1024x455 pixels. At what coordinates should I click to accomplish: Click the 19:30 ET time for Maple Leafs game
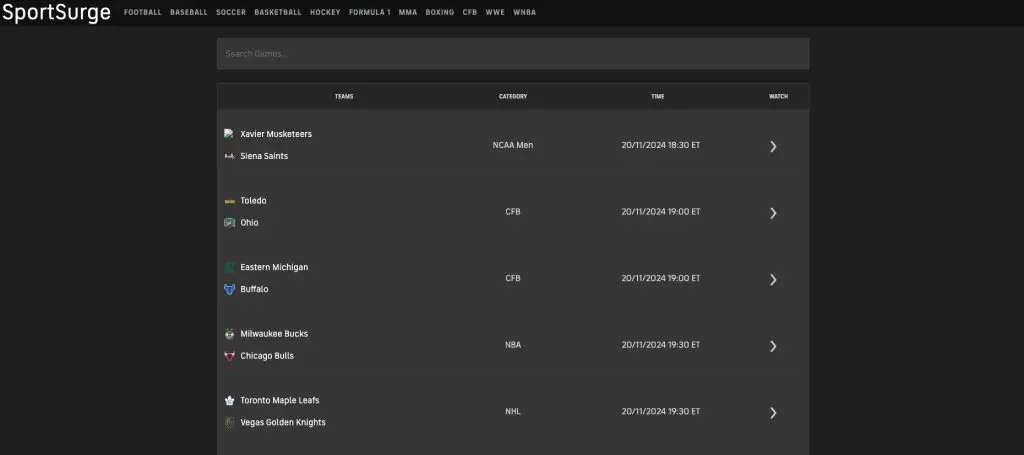[661, 411]
